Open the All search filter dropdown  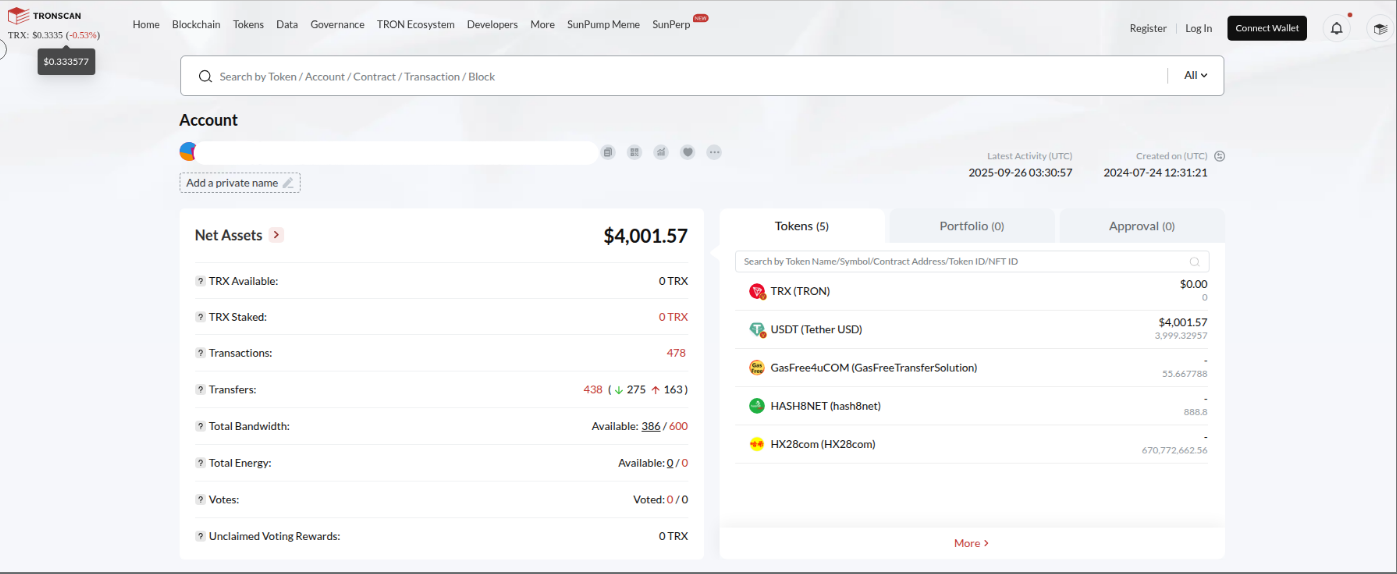[x=1196, y=75]
